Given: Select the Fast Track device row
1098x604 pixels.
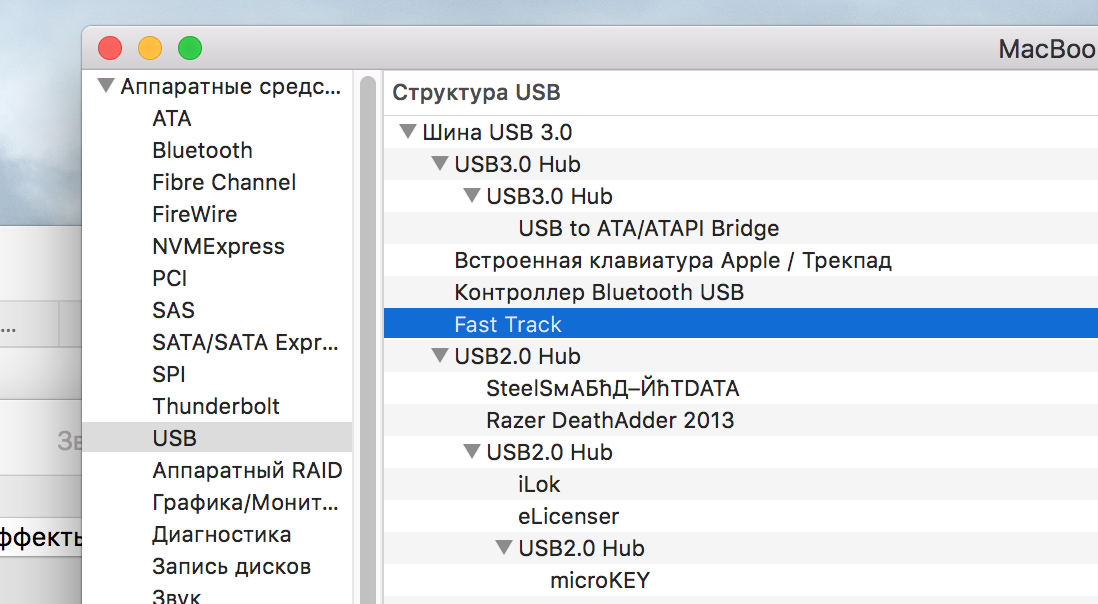Looking at the screenshot, I should [741, 324].
